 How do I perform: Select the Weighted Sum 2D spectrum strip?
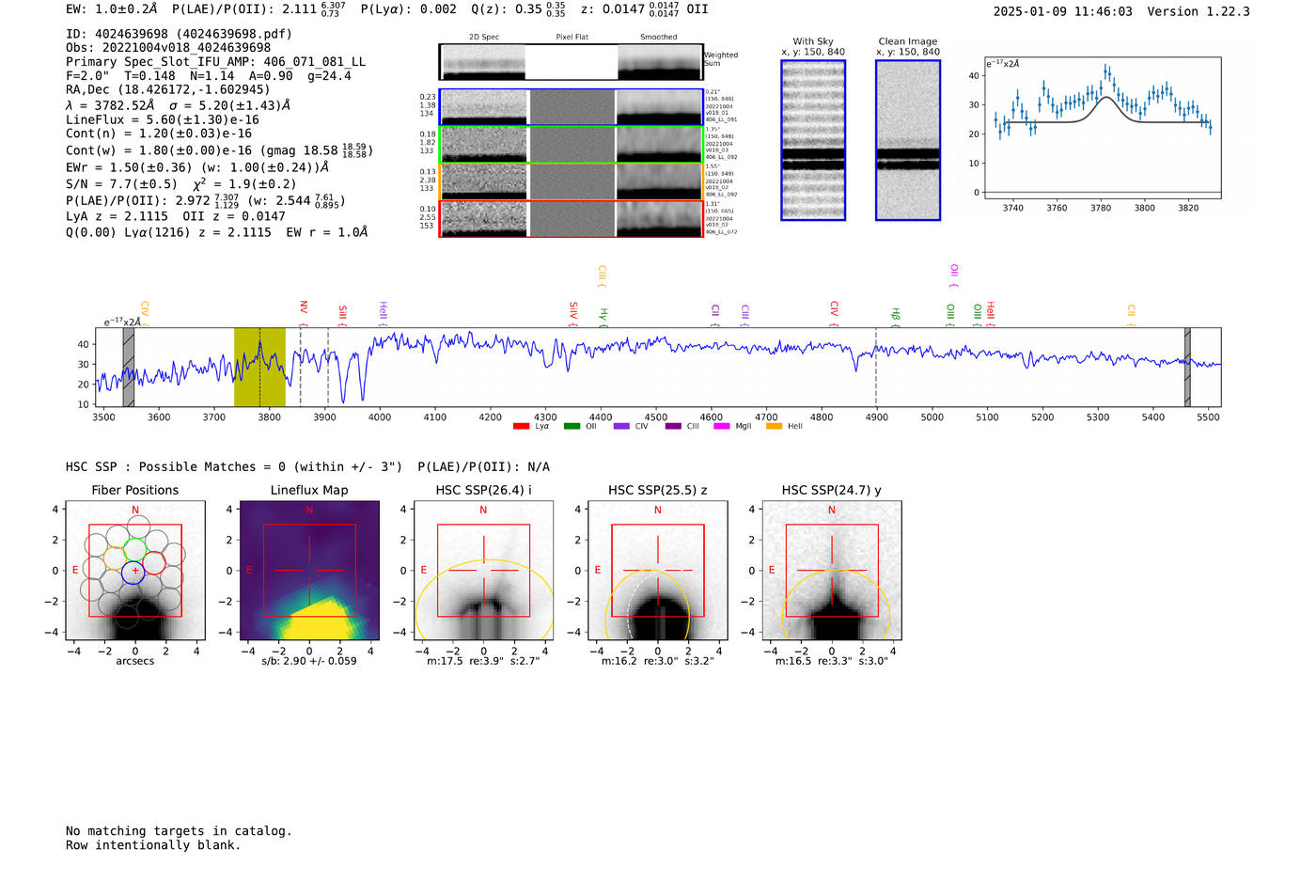[x=572, y=62]
